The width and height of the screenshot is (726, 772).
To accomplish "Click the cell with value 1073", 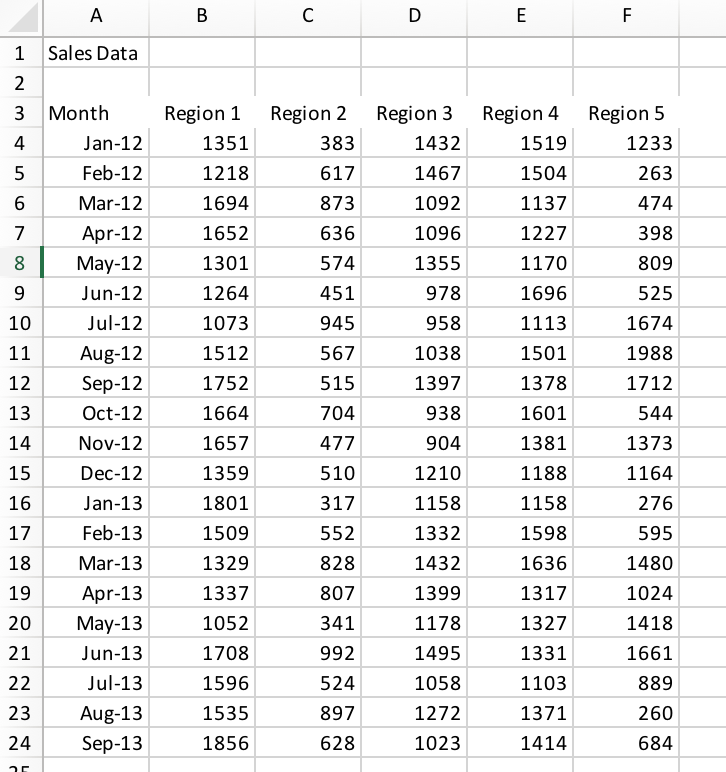I will 202,323.
